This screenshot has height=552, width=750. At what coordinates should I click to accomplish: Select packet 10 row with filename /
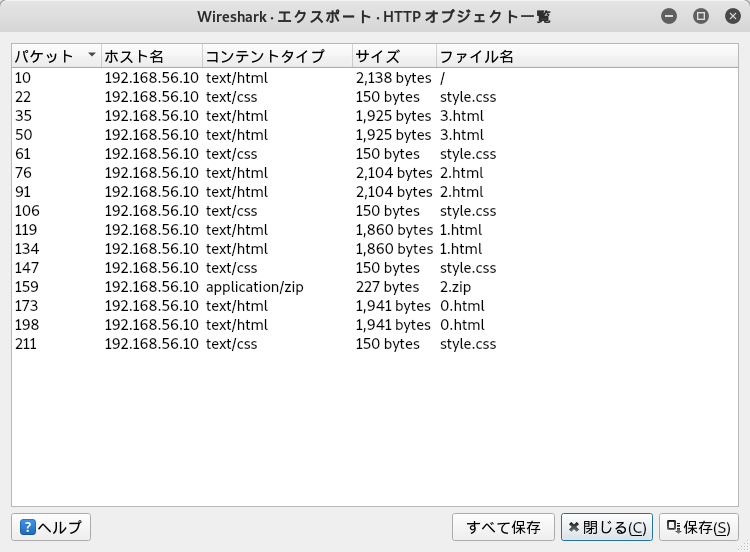375,77
